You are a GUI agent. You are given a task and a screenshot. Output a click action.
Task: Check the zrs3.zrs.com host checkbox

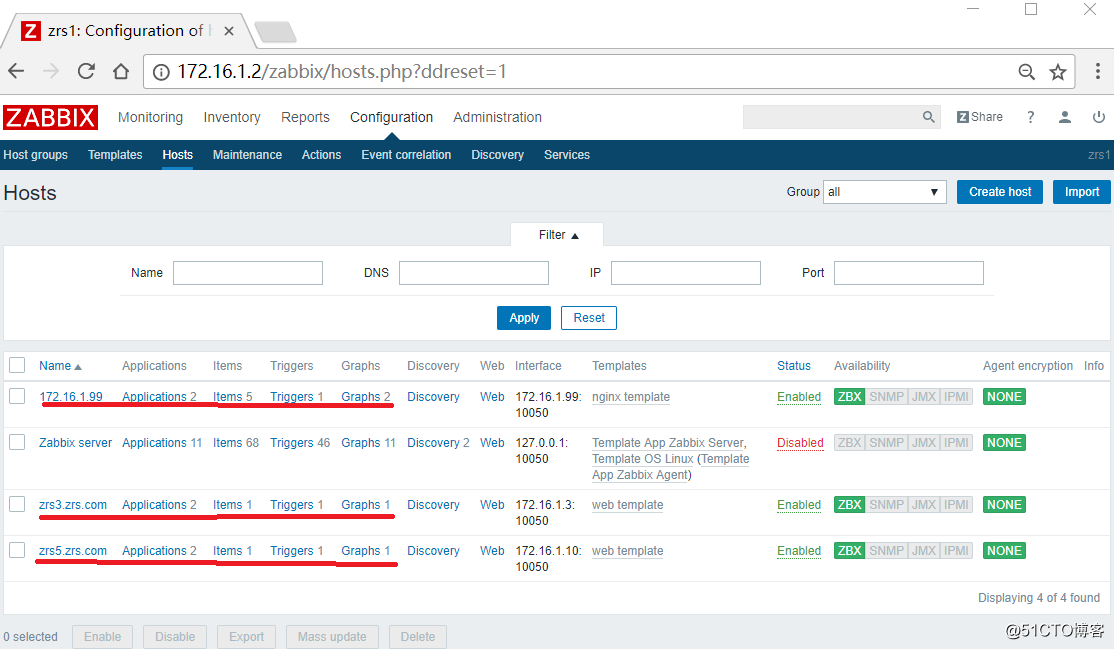pyautogui.click(x=17, y=504)
